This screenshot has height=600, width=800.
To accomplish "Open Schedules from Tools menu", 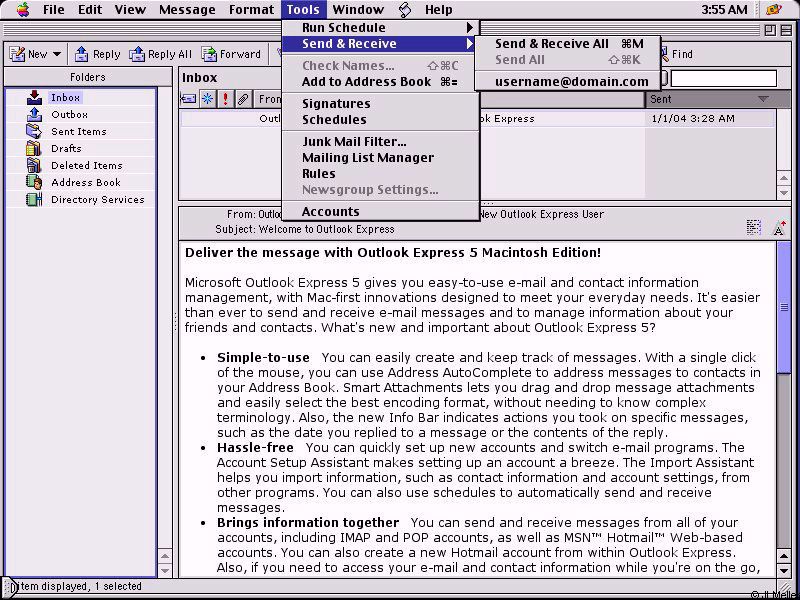I will point(380,120).
